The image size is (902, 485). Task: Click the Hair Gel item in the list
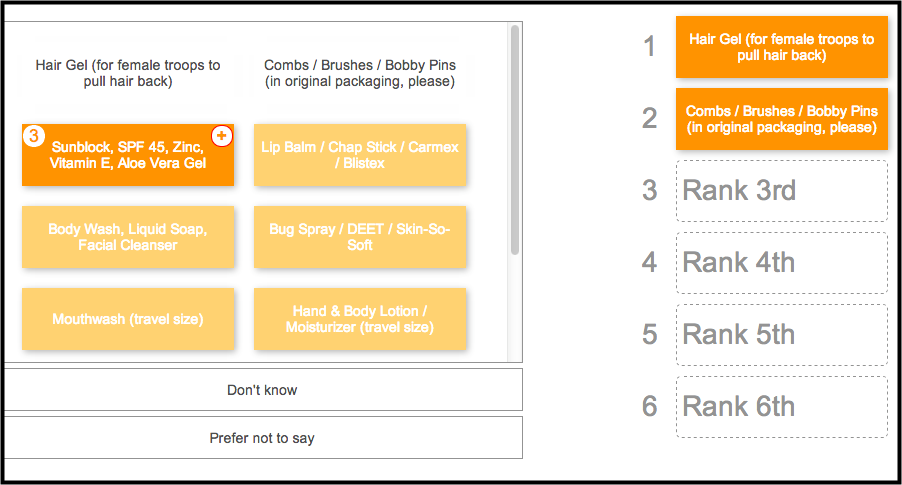[x=128, y=73]
